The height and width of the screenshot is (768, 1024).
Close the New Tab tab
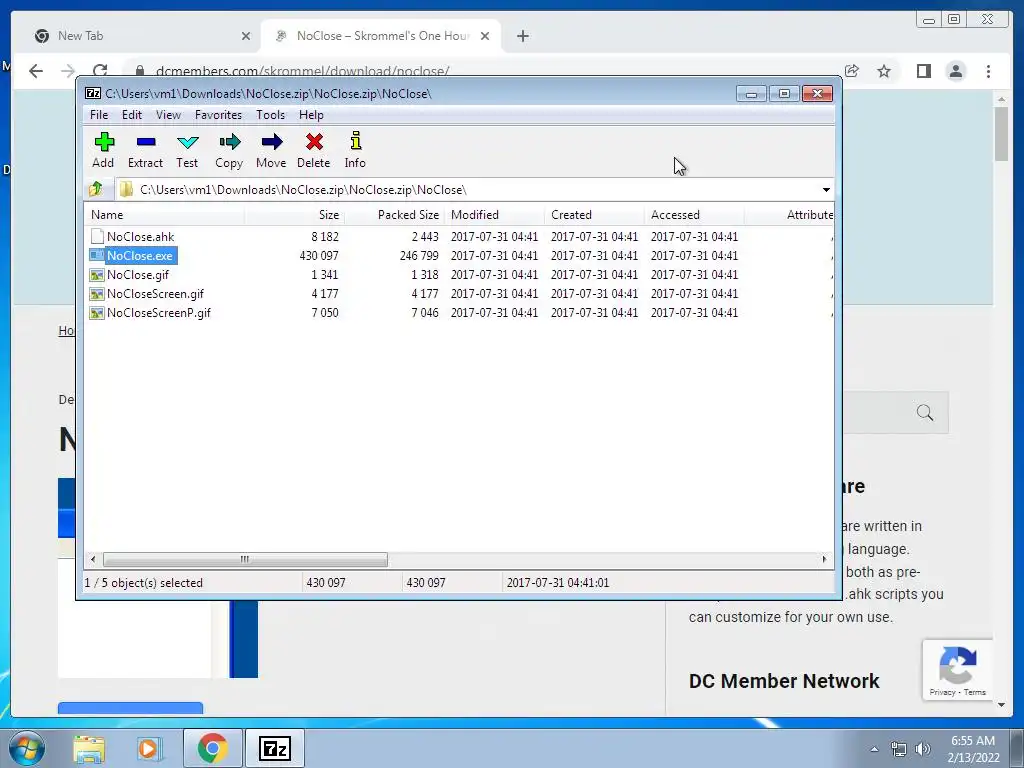tap(246, 36)
